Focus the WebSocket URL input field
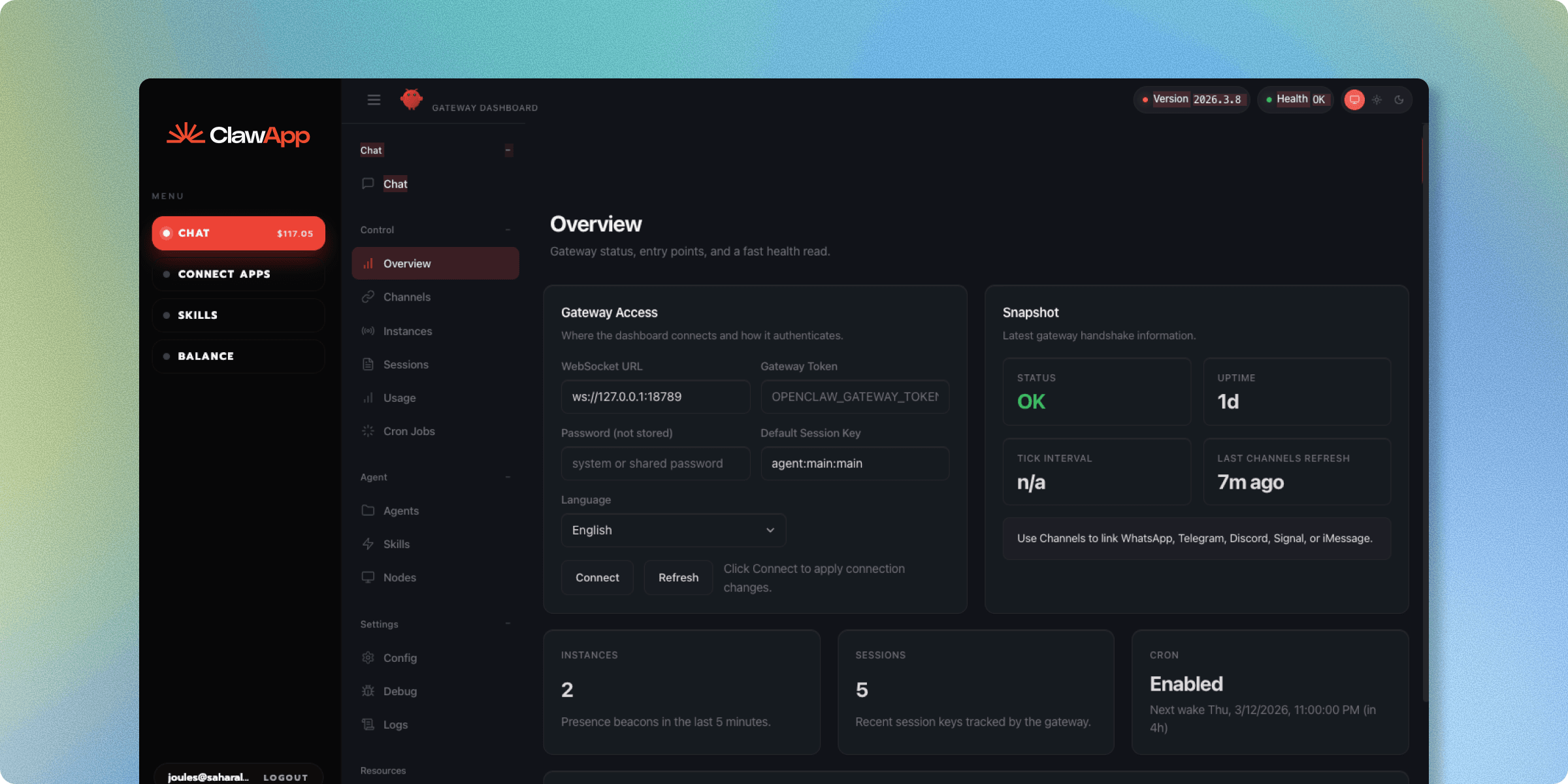Viewport: 1568px width, 784px height. click(x=655, y=397)
